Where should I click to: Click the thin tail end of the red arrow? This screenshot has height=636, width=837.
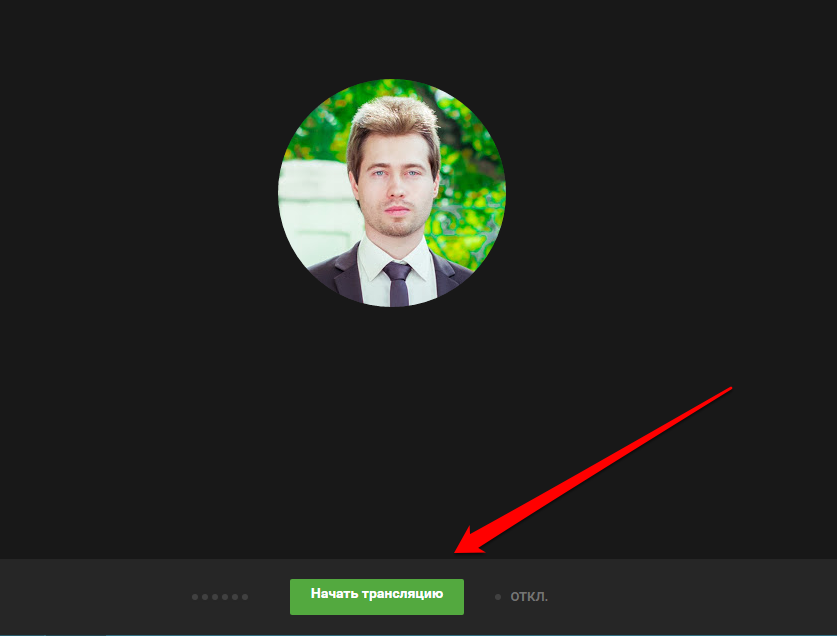(x=732, y=387)
